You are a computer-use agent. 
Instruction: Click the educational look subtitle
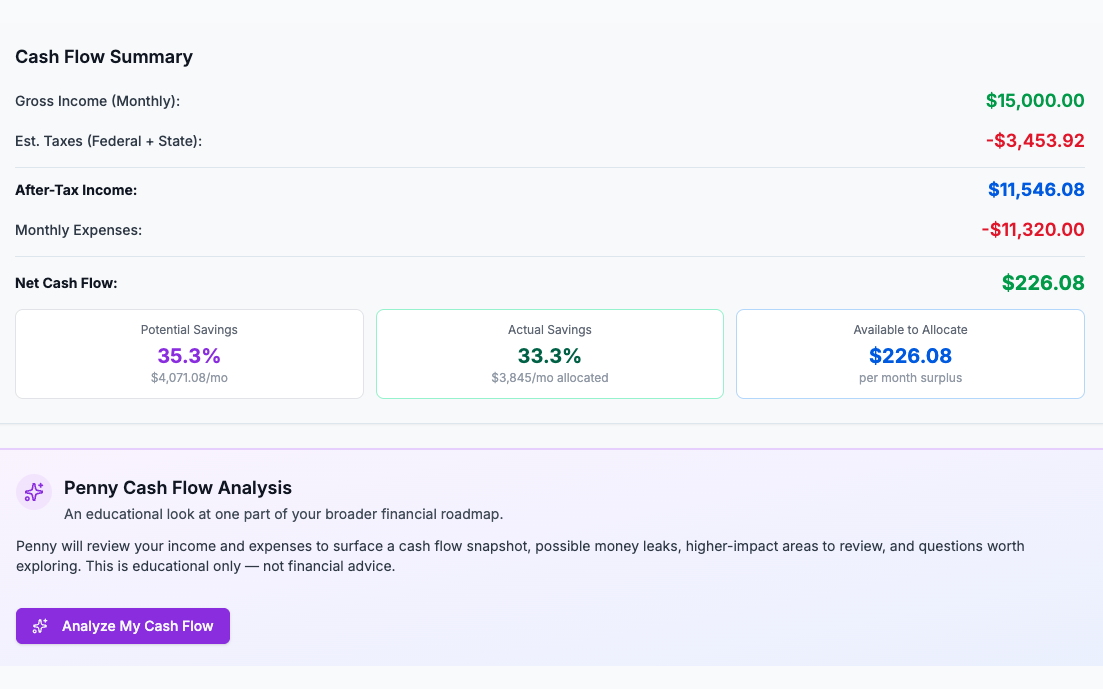point(283,514)
